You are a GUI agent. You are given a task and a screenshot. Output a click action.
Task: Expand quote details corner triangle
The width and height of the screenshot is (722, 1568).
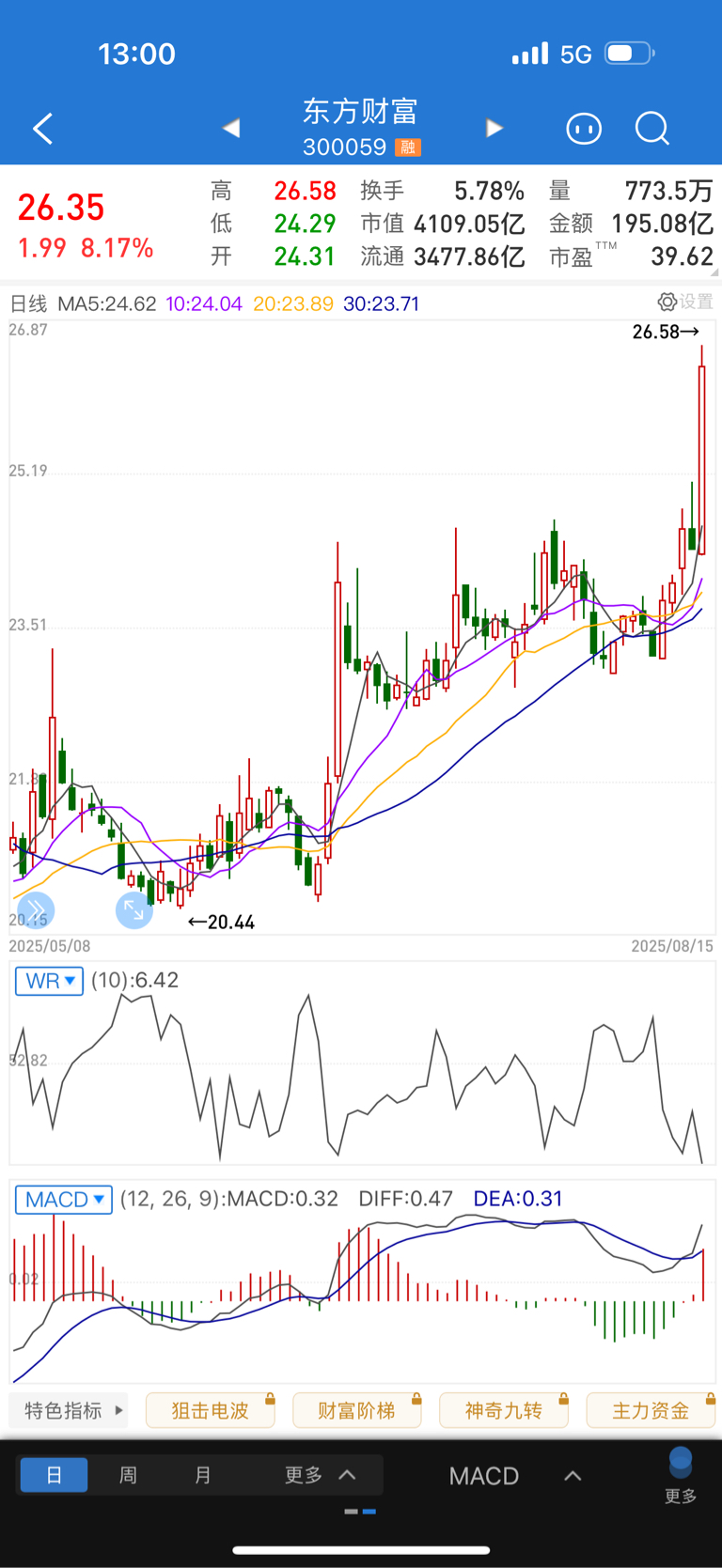point(715,272)
